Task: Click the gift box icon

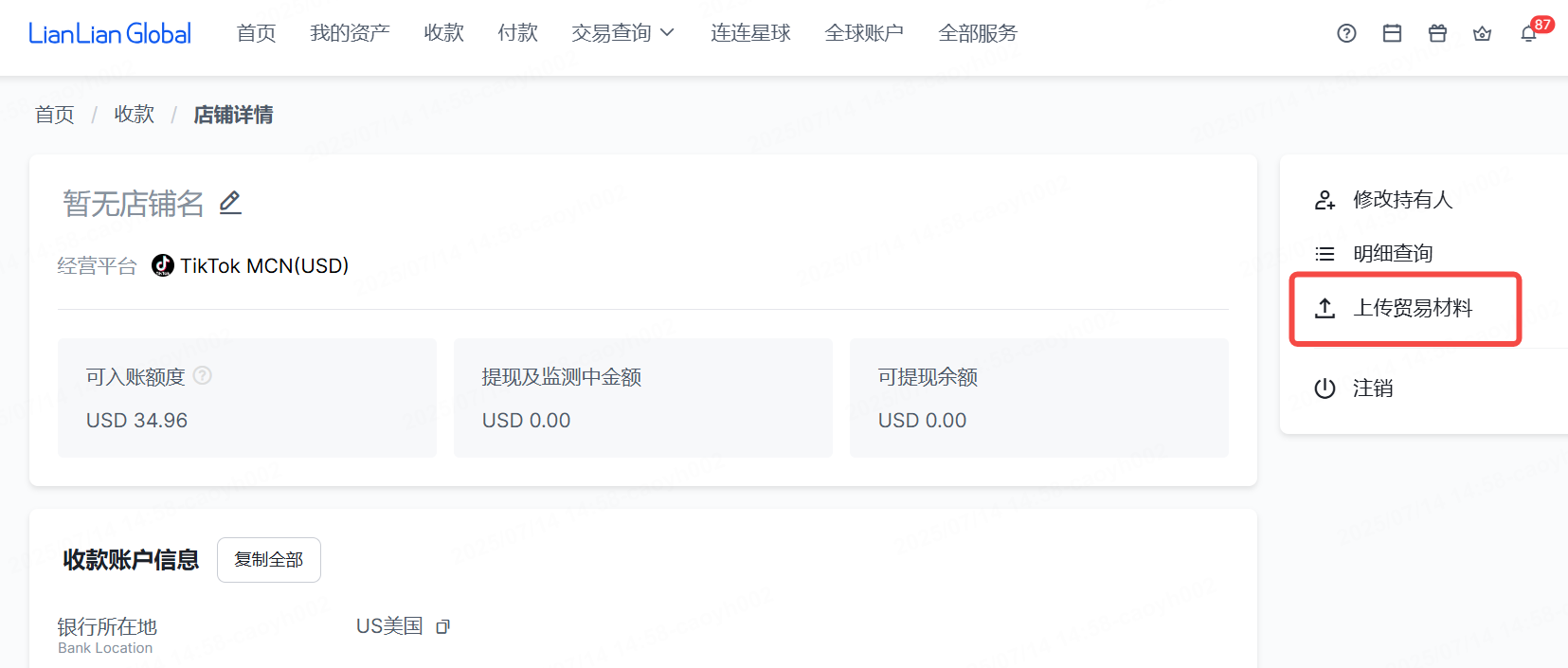Action: pos(1437,34)
